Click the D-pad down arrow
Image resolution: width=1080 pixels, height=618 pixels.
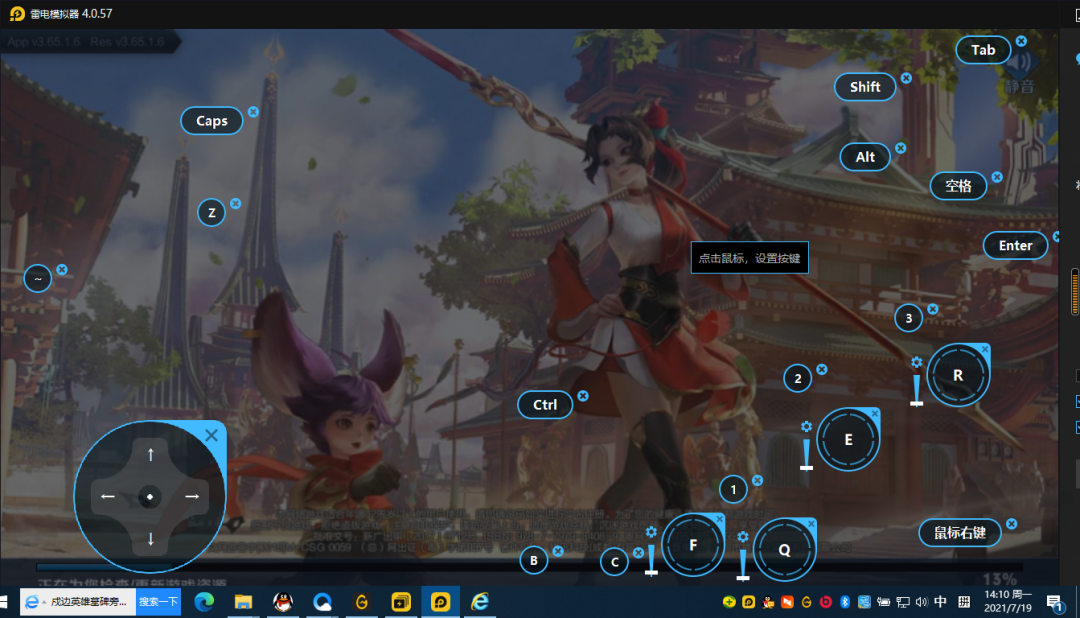[151, 539]
